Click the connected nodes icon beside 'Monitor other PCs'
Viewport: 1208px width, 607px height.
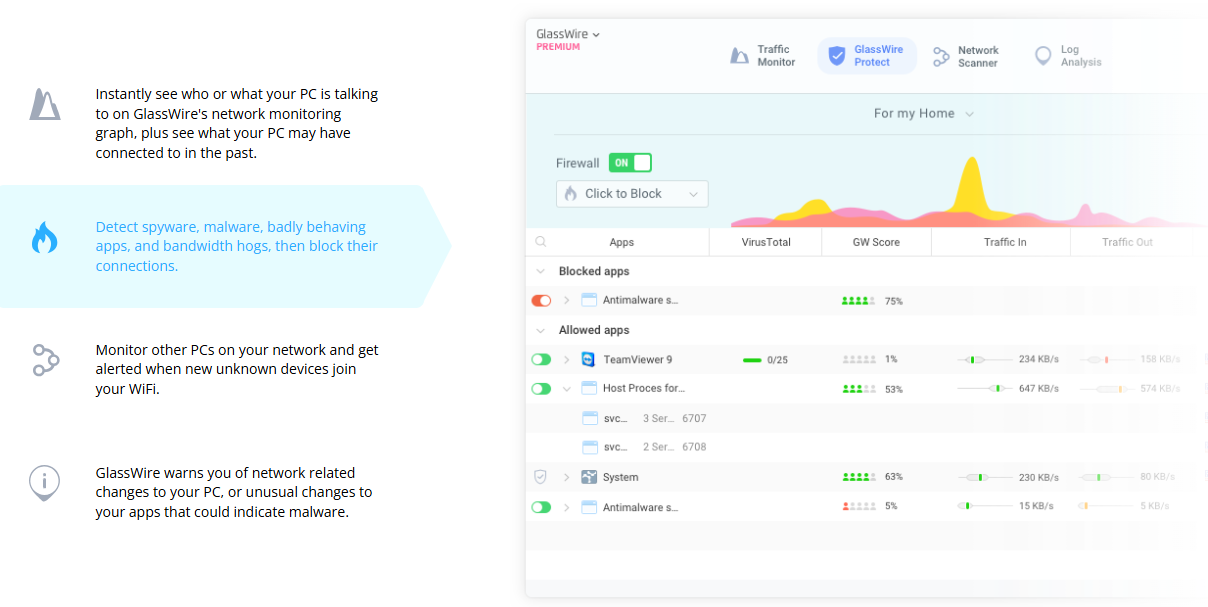[45, 360]
